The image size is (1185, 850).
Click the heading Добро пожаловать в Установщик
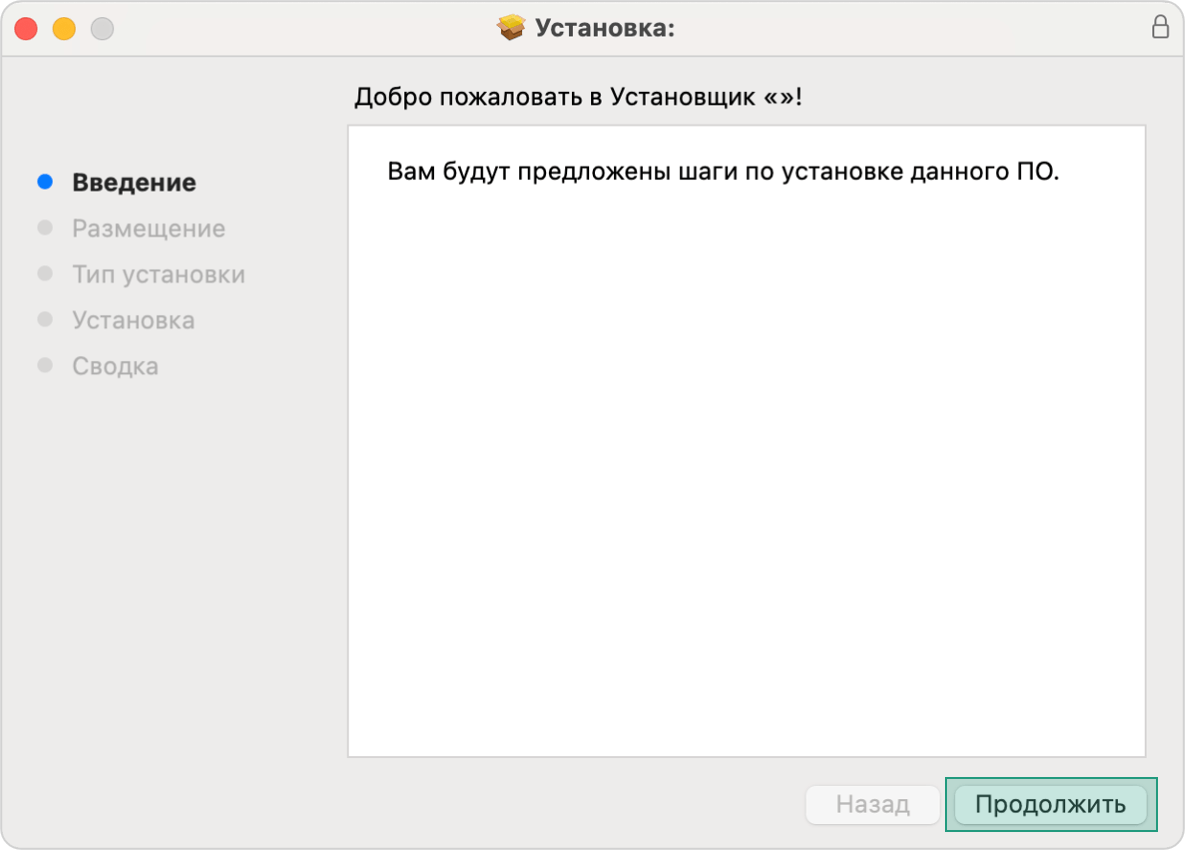pos(578,97)
